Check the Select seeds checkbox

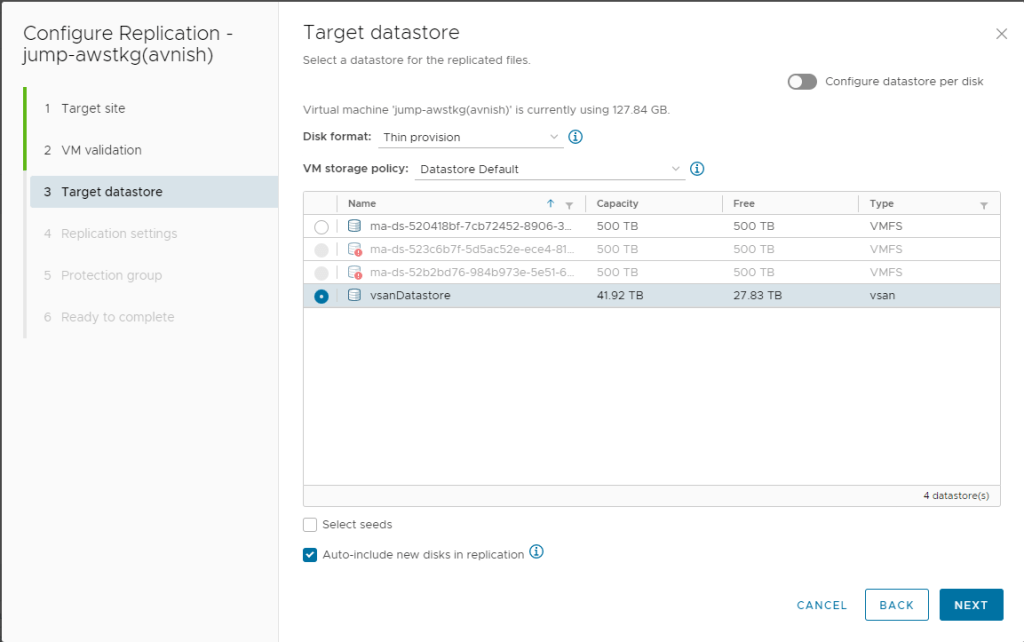(310, 524)
